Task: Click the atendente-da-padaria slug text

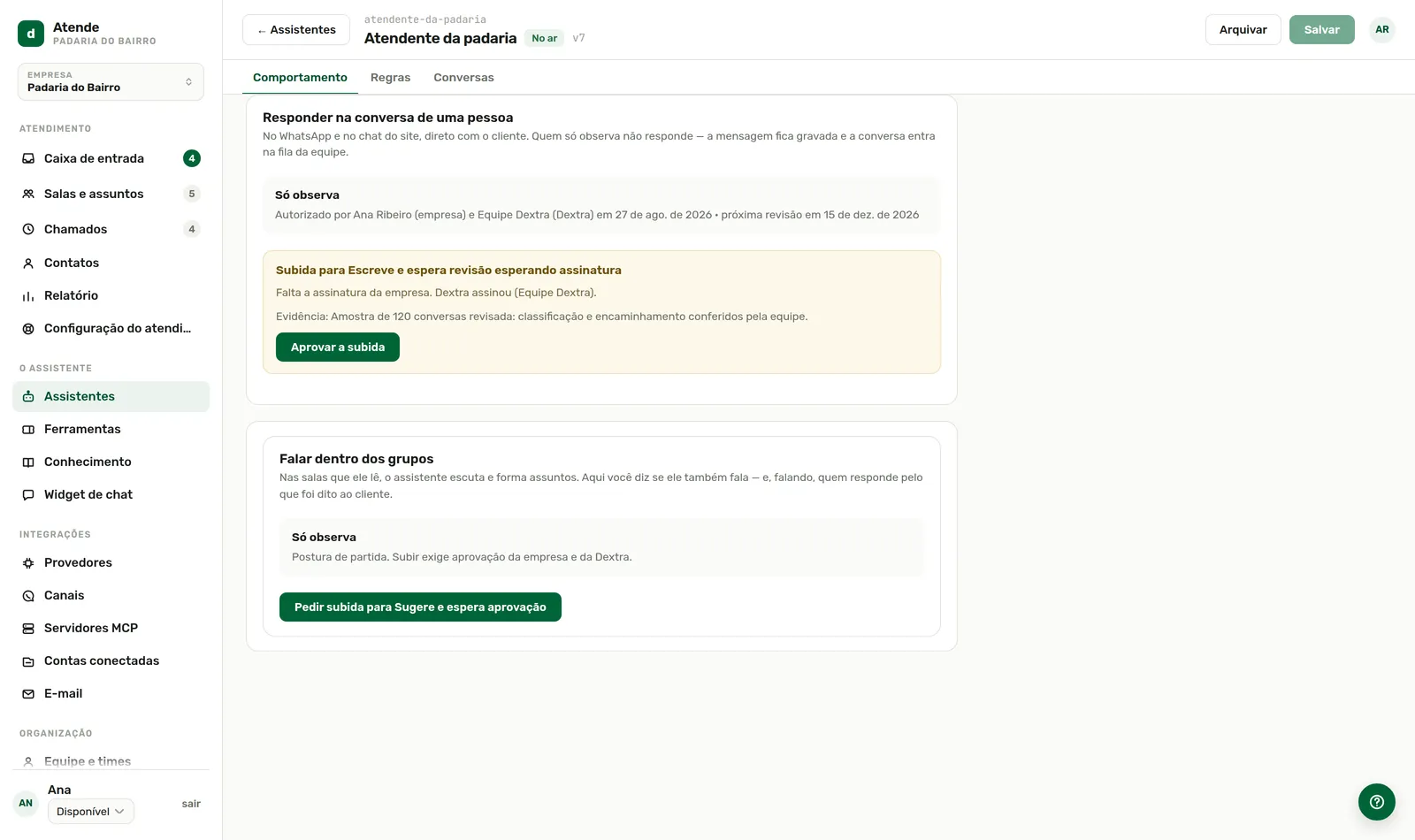Action: (x=425, y=19)
